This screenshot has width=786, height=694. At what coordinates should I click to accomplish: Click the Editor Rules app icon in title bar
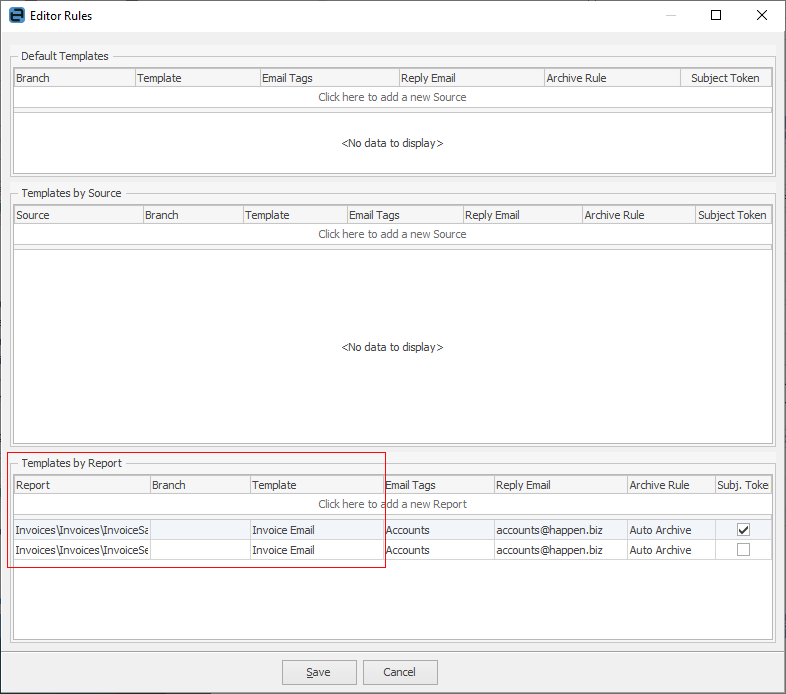point(16,16)
